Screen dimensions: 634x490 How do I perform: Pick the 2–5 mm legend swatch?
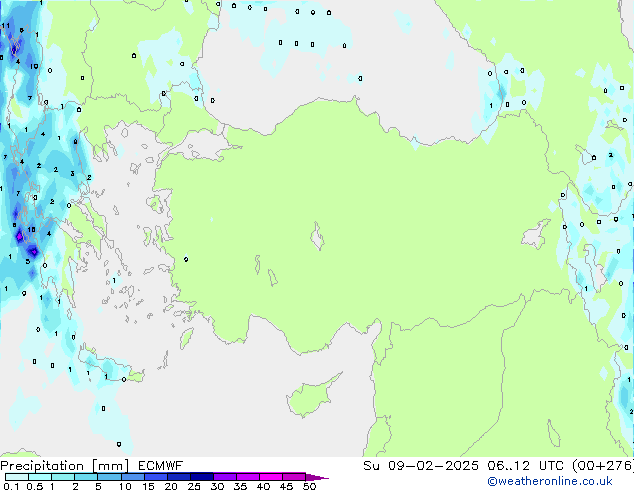(86, 477)
